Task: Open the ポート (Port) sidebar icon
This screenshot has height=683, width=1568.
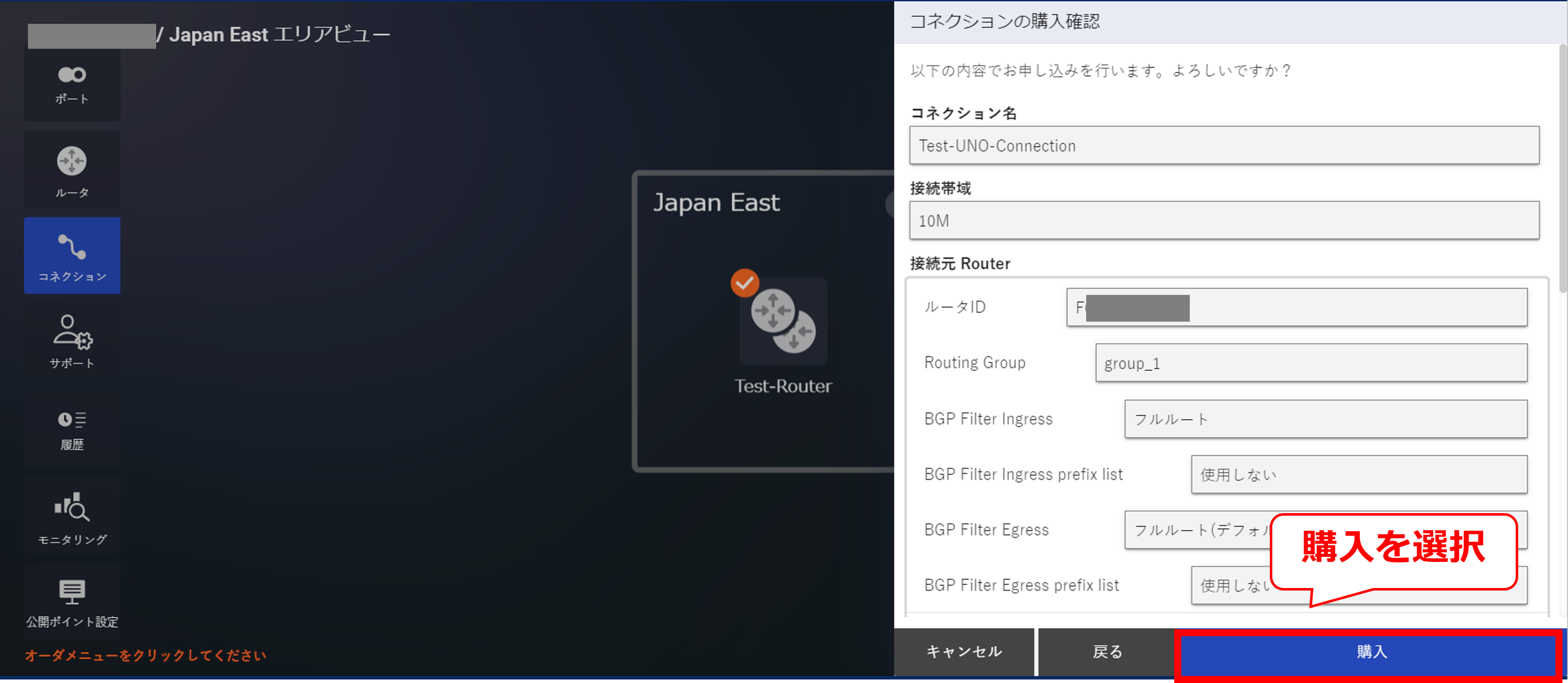Action: 72,84
